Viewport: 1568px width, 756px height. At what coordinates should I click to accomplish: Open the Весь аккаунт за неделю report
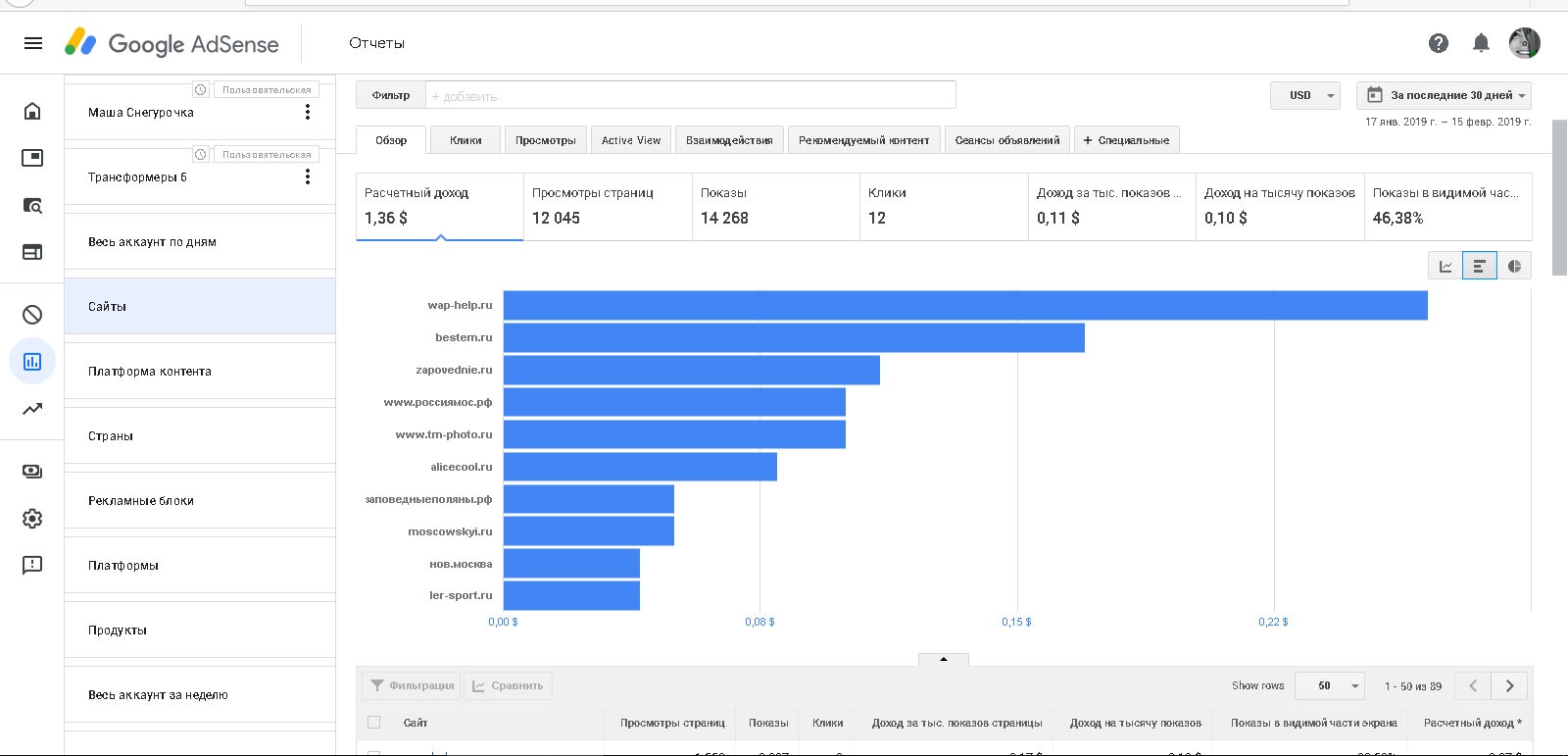[200, 694]
